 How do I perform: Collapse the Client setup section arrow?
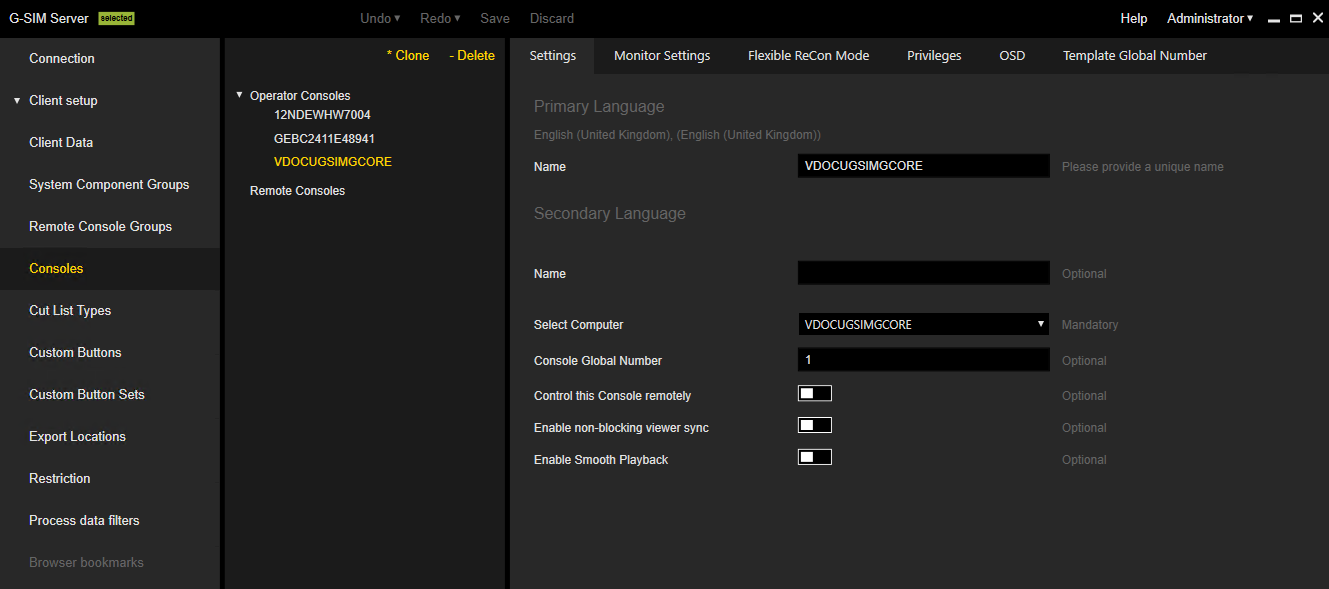coord(17,101)
